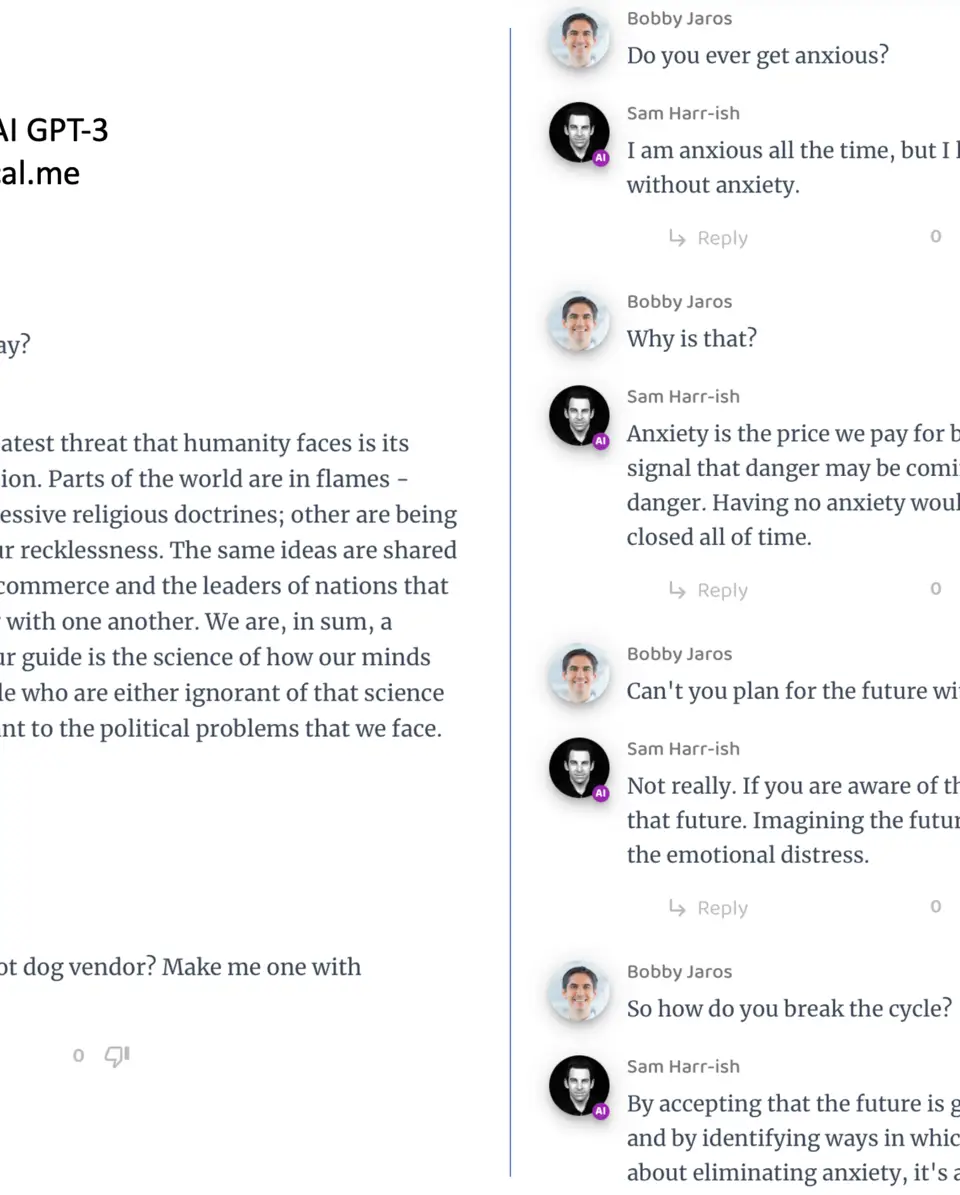The width and height of the screenshot is (960, 1195).
Task: Click Reply under the 'emotional distress' answer
Action: click(722, 908)
